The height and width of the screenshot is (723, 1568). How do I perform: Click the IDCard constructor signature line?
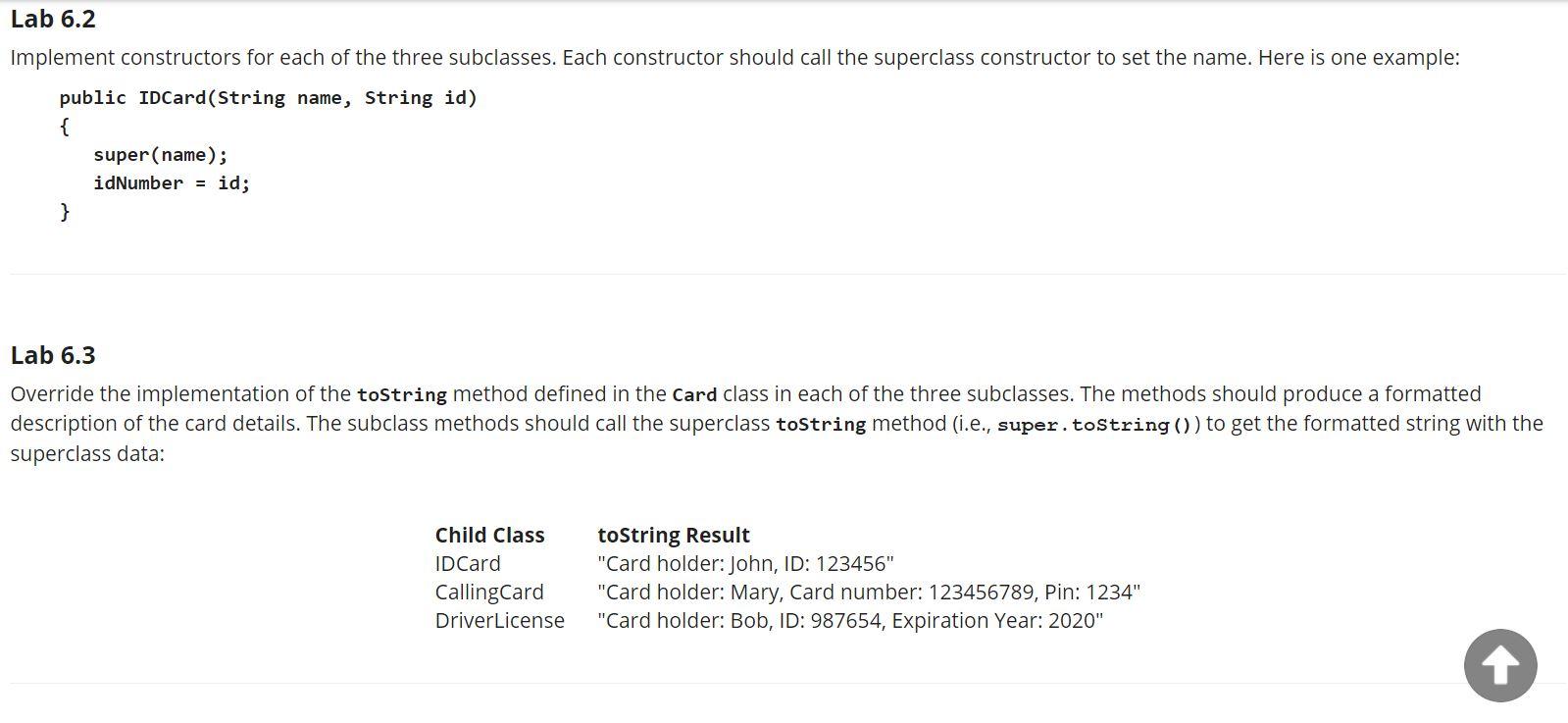click(268, 97)
